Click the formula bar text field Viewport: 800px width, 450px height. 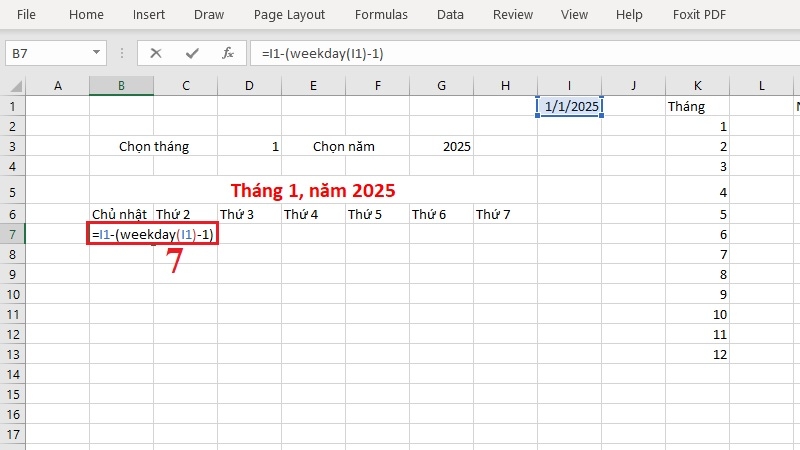tap(525, 53)
